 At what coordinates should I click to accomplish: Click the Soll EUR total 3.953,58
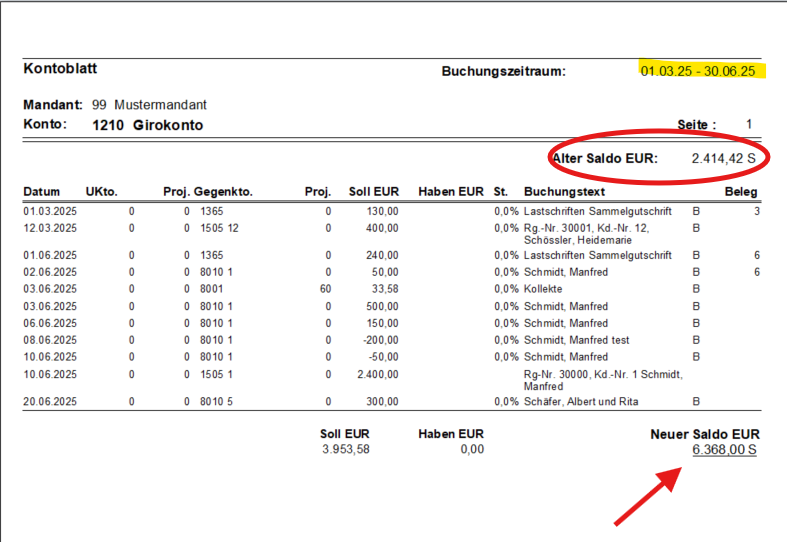click(346, 450)
